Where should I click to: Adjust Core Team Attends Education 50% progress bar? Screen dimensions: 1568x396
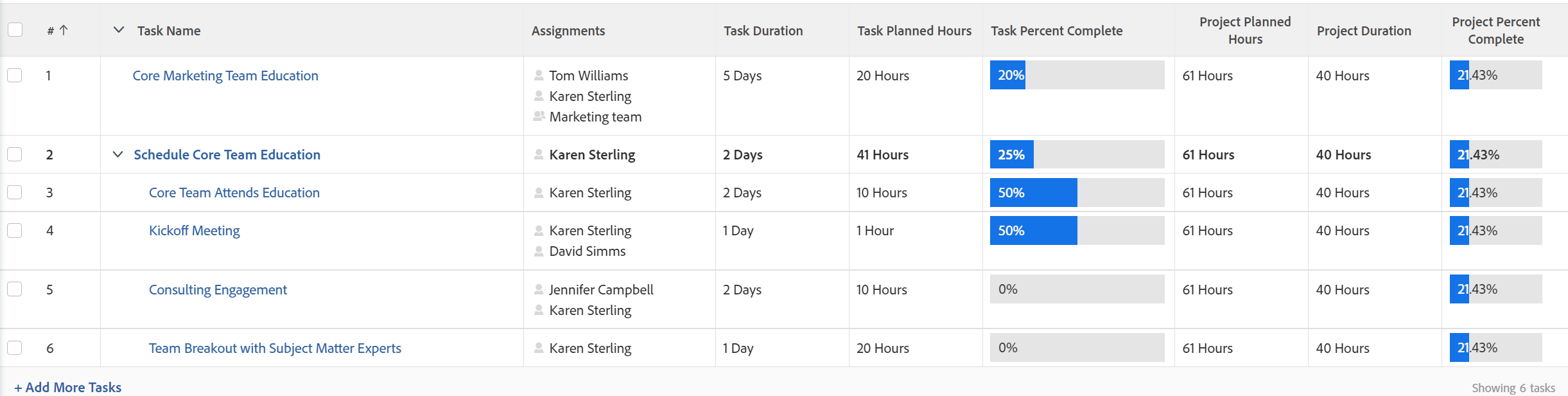point(1077,193)
